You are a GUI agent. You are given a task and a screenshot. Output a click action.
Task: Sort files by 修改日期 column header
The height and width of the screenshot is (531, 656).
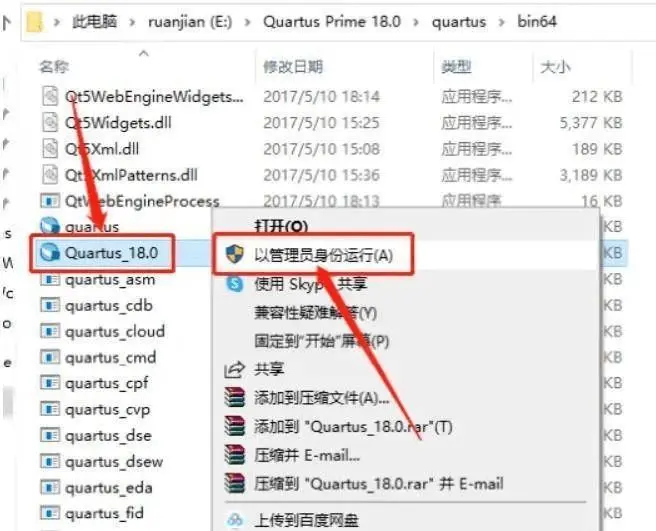click(x=293, y=66)
